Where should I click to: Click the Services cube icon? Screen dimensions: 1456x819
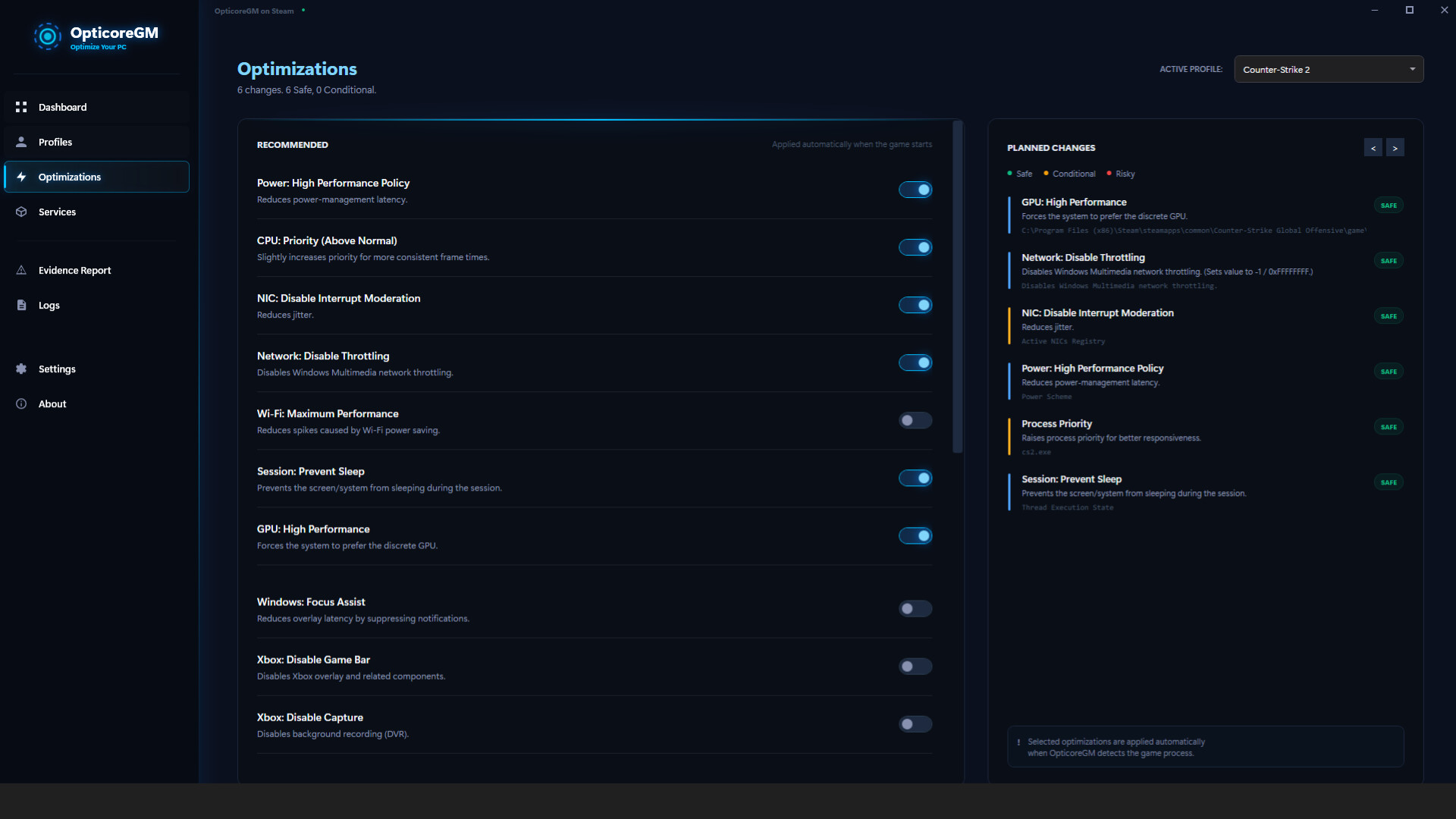coord(21,212)
